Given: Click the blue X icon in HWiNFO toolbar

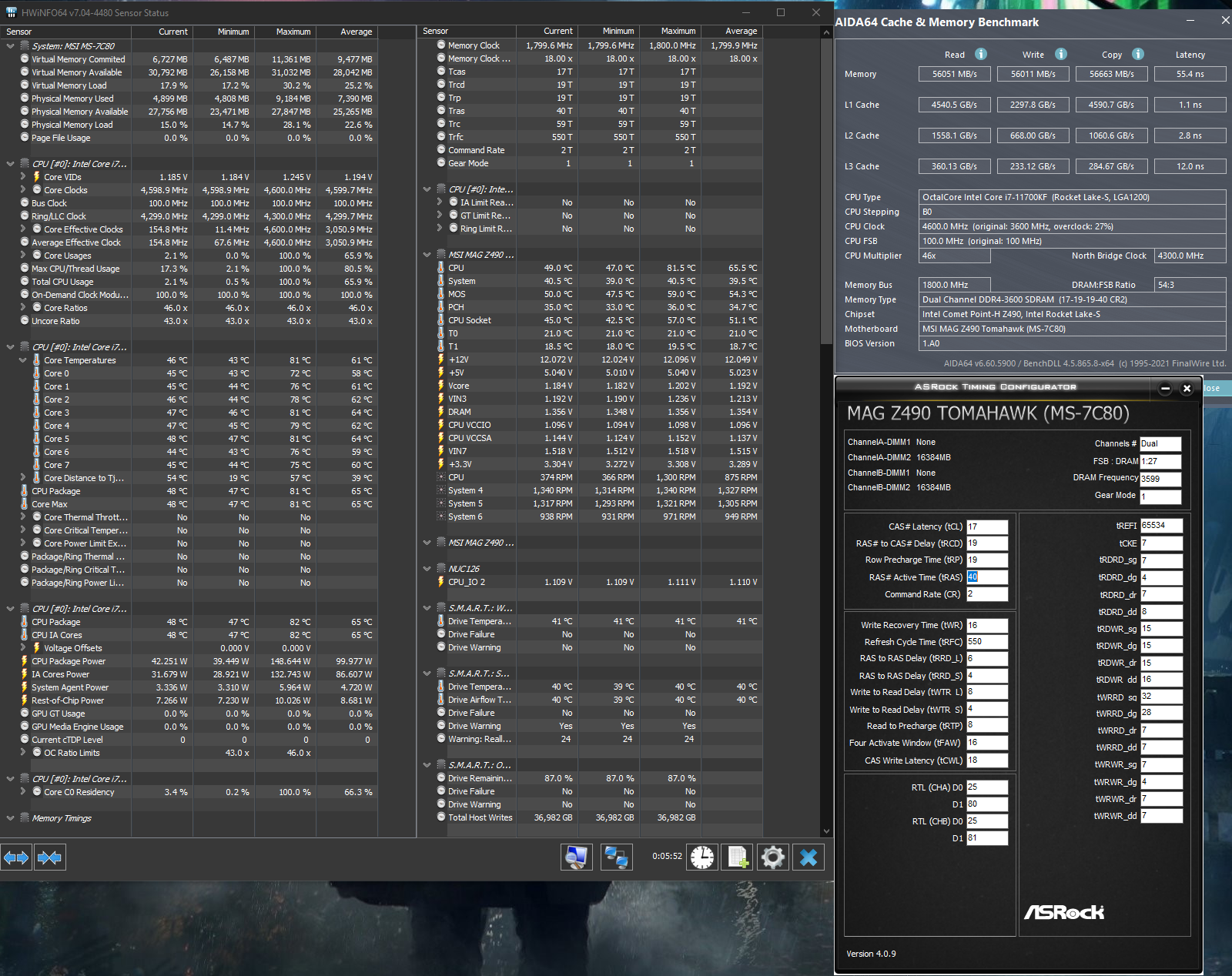Looking at the screenshot, I should pos(808,857).
